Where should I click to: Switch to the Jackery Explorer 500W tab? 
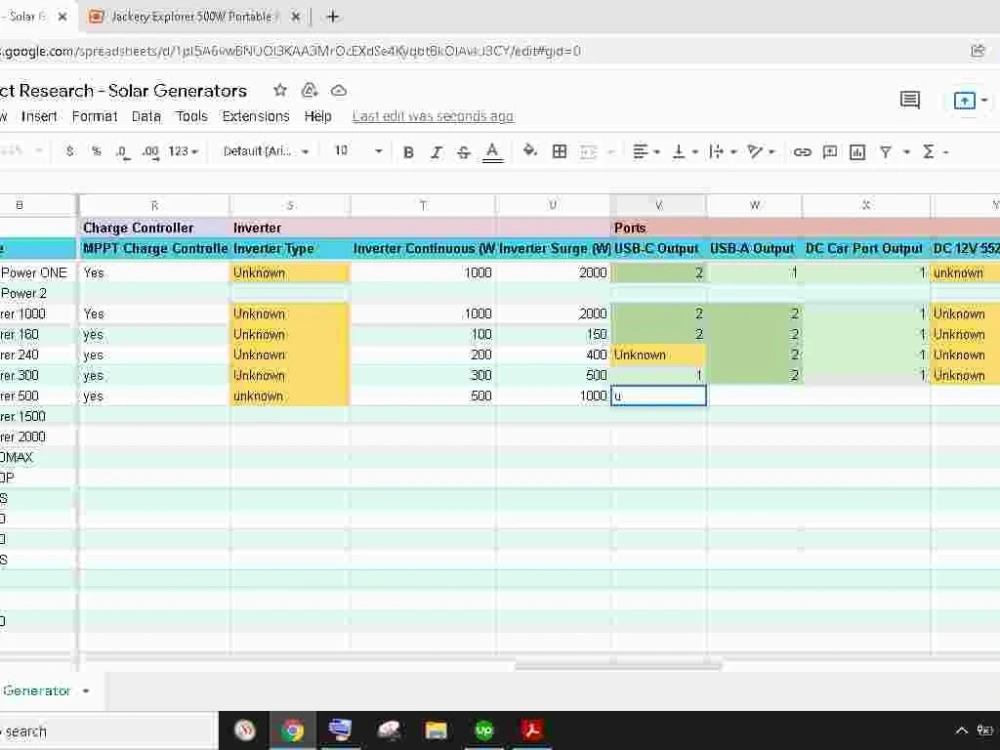pos(191,17)
